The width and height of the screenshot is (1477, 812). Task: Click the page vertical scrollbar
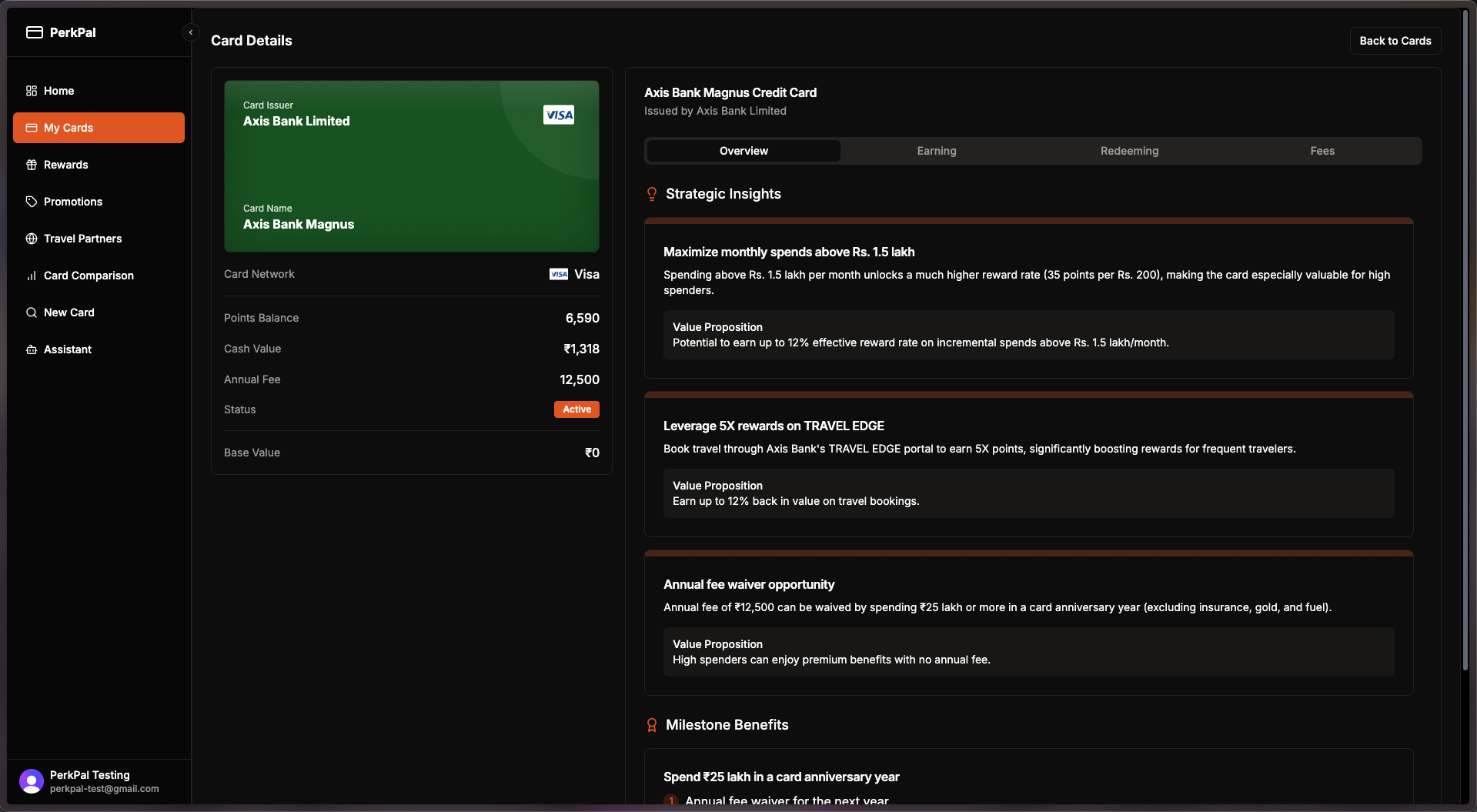pos(1465,339)
